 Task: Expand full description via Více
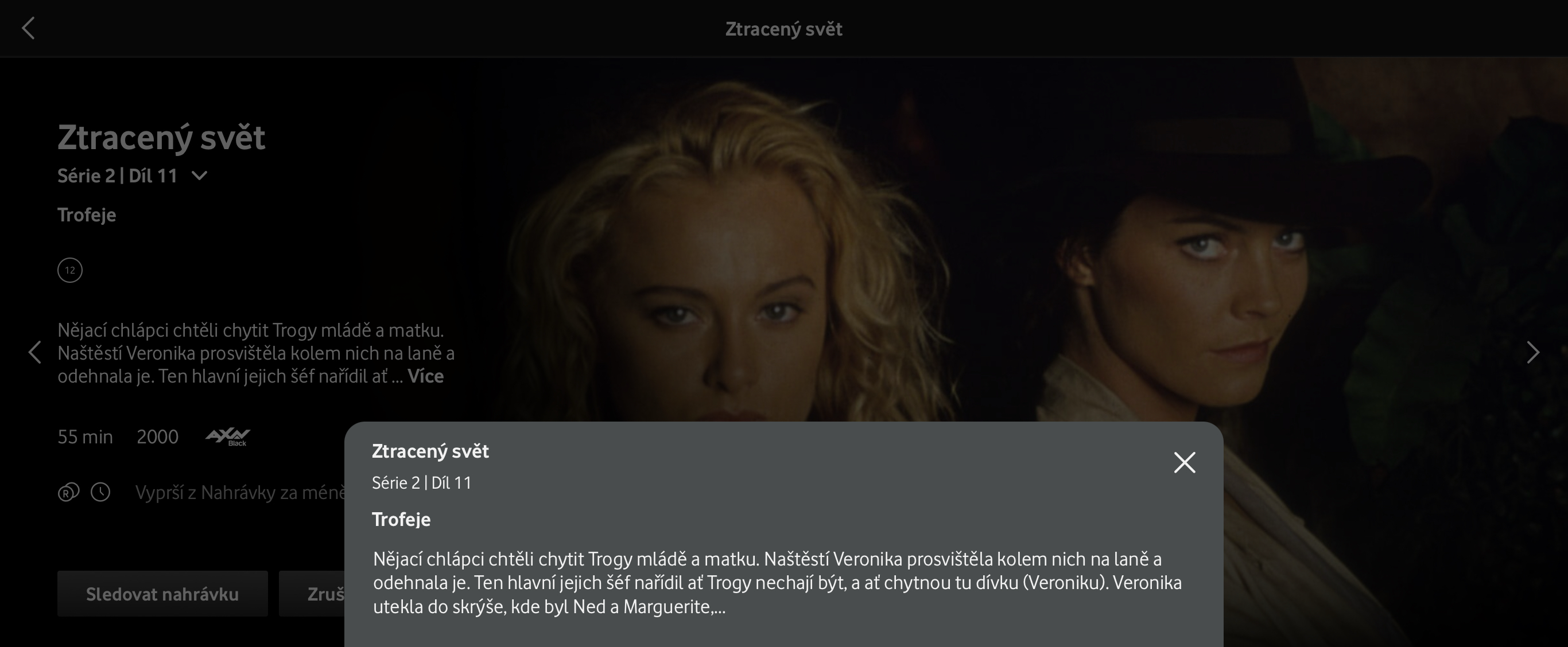tap(425, 376)
